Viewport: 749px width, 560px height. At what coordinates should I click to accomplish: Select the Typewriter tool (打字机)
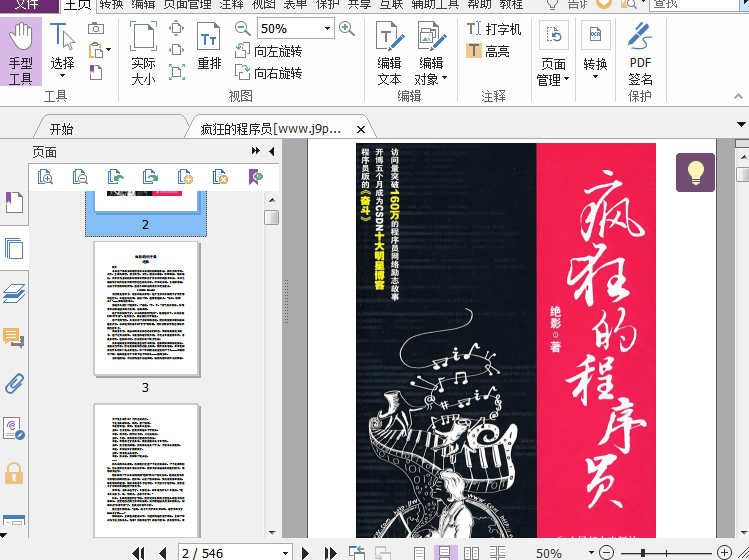(x=493, y=29)
